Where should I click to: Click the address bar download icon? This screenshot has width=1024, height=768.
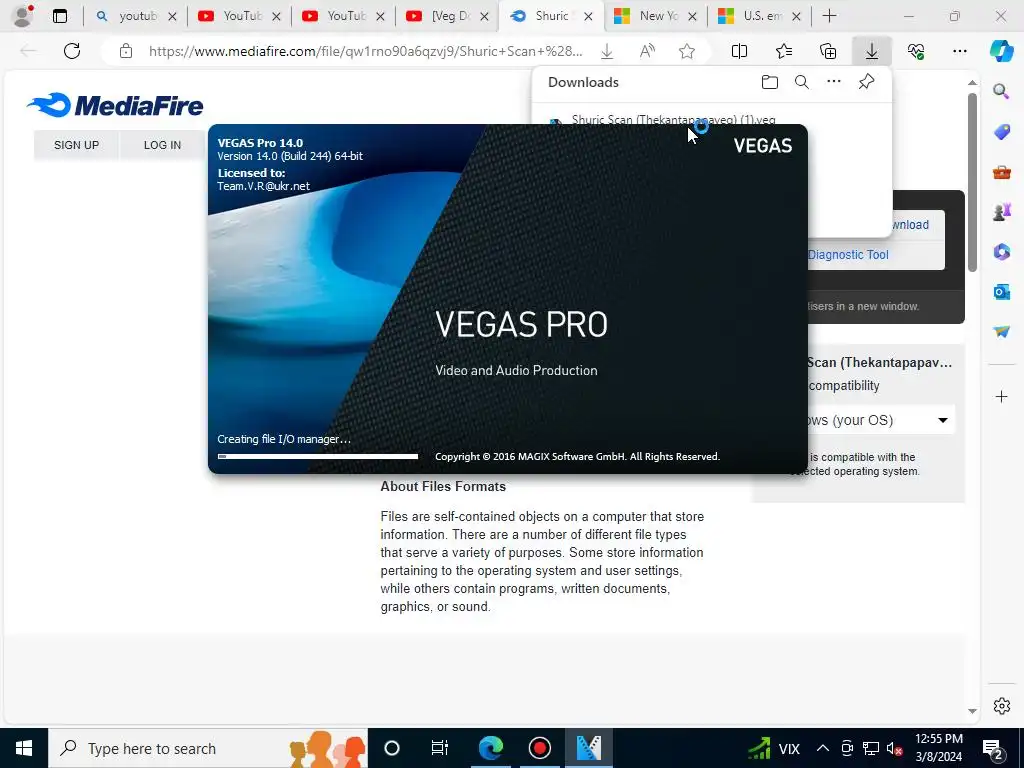pyautogui.click(x=607, y=51)
